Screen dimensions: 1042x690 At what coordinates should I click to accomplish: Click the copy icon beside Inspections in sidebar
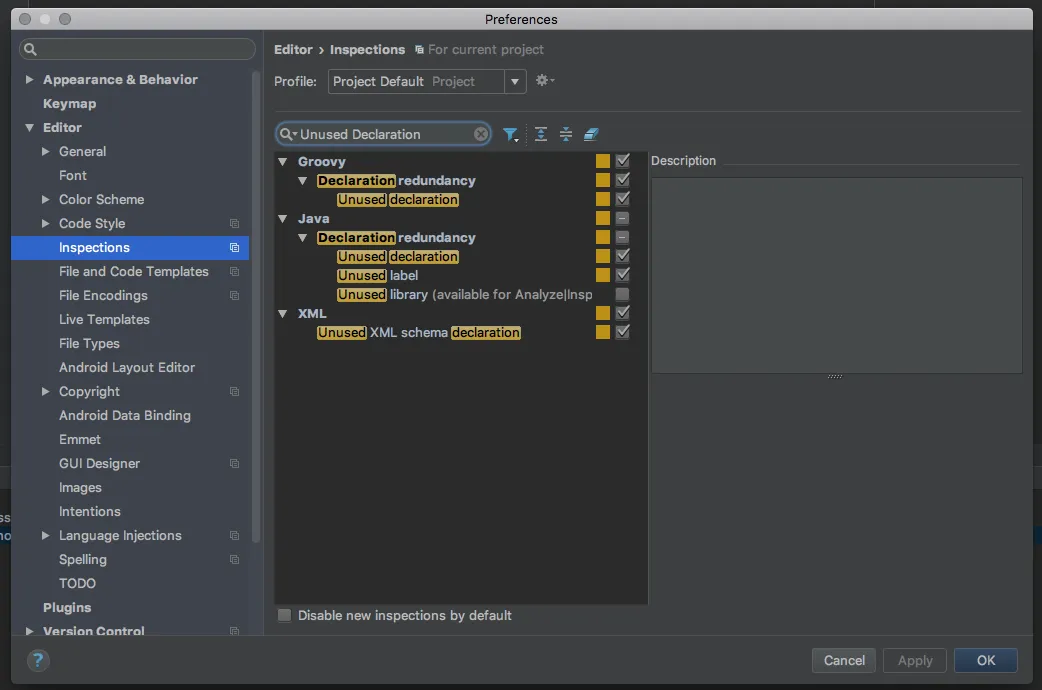[x=234, y=248]
